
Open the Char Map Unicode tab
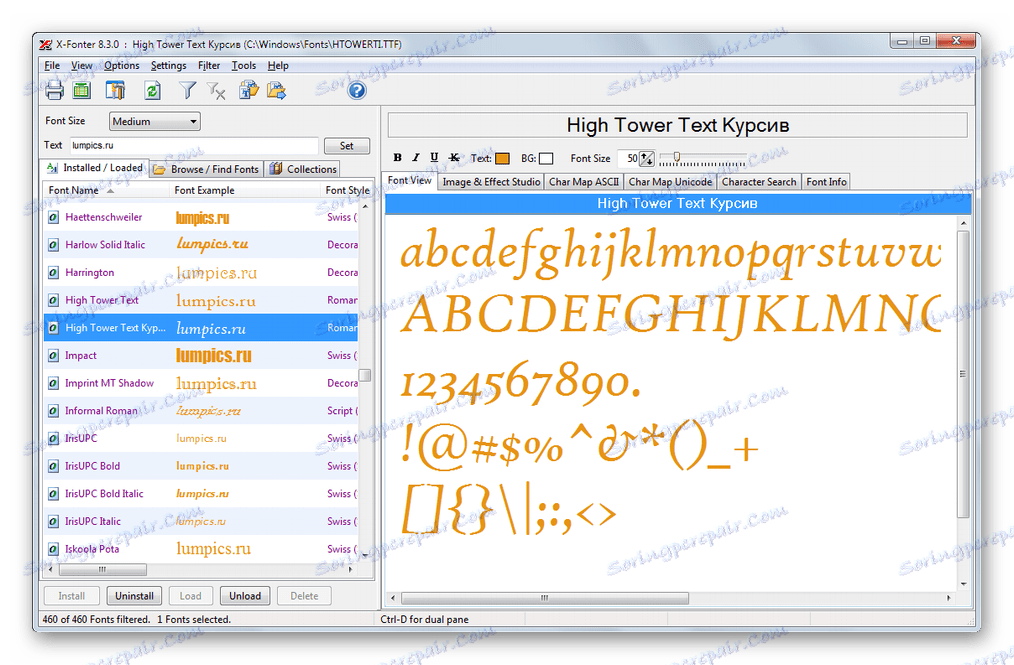click(x=671, y=182)
